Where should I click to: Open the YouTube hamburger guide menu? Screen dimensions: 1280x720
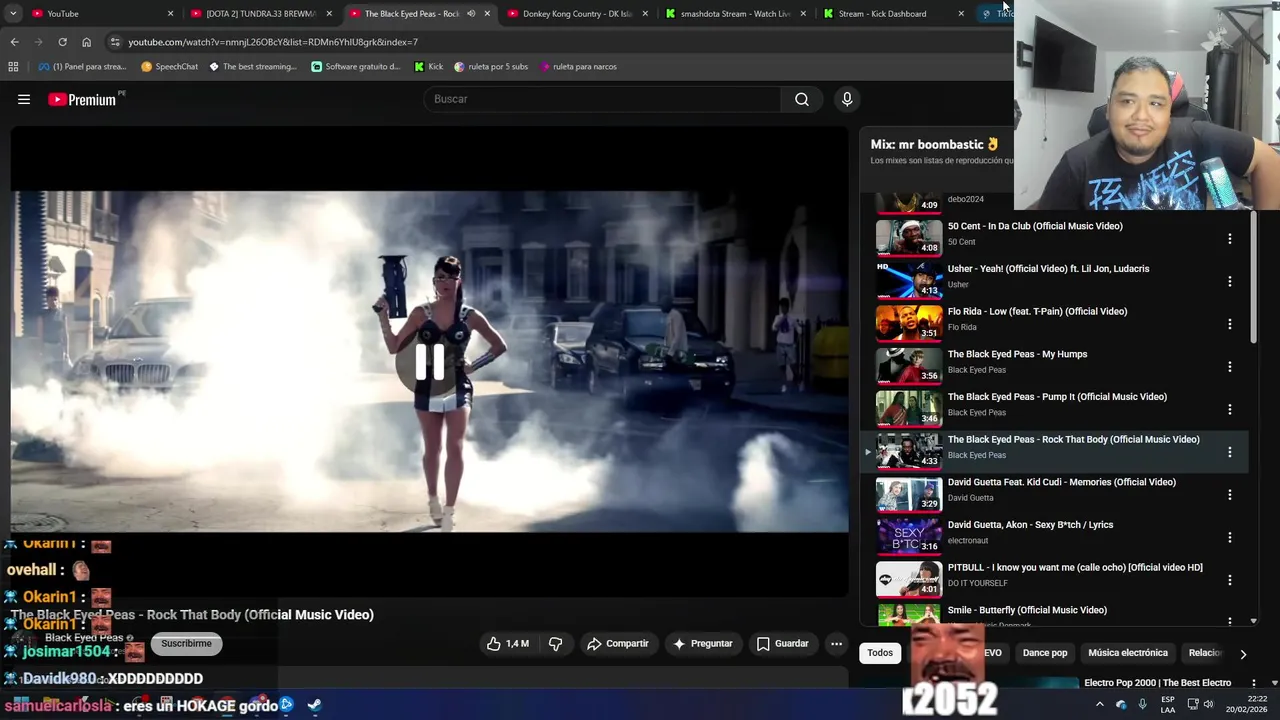tap(24, 99)
